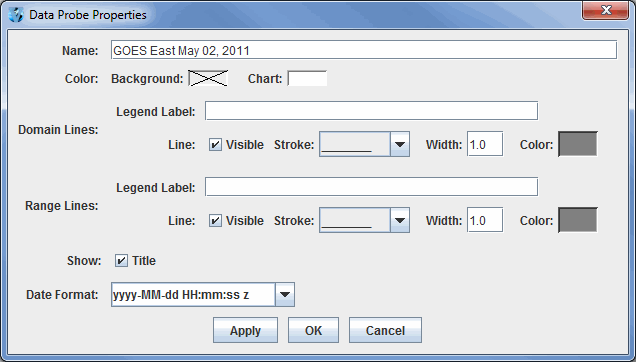
Task: Open Domain Lines Stroke dropdown
Action: (x=364, y=144)
